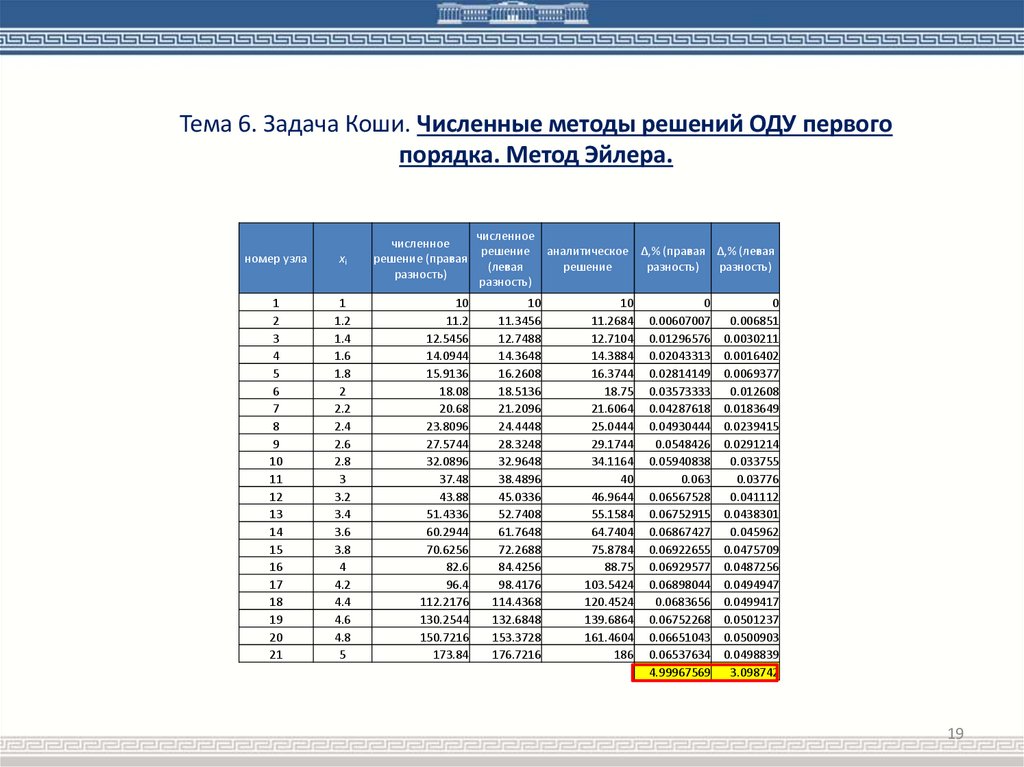
Task: Select the yellow highlighted cell 3.098742
Action: pyautogui.click(x=745, y=672)
